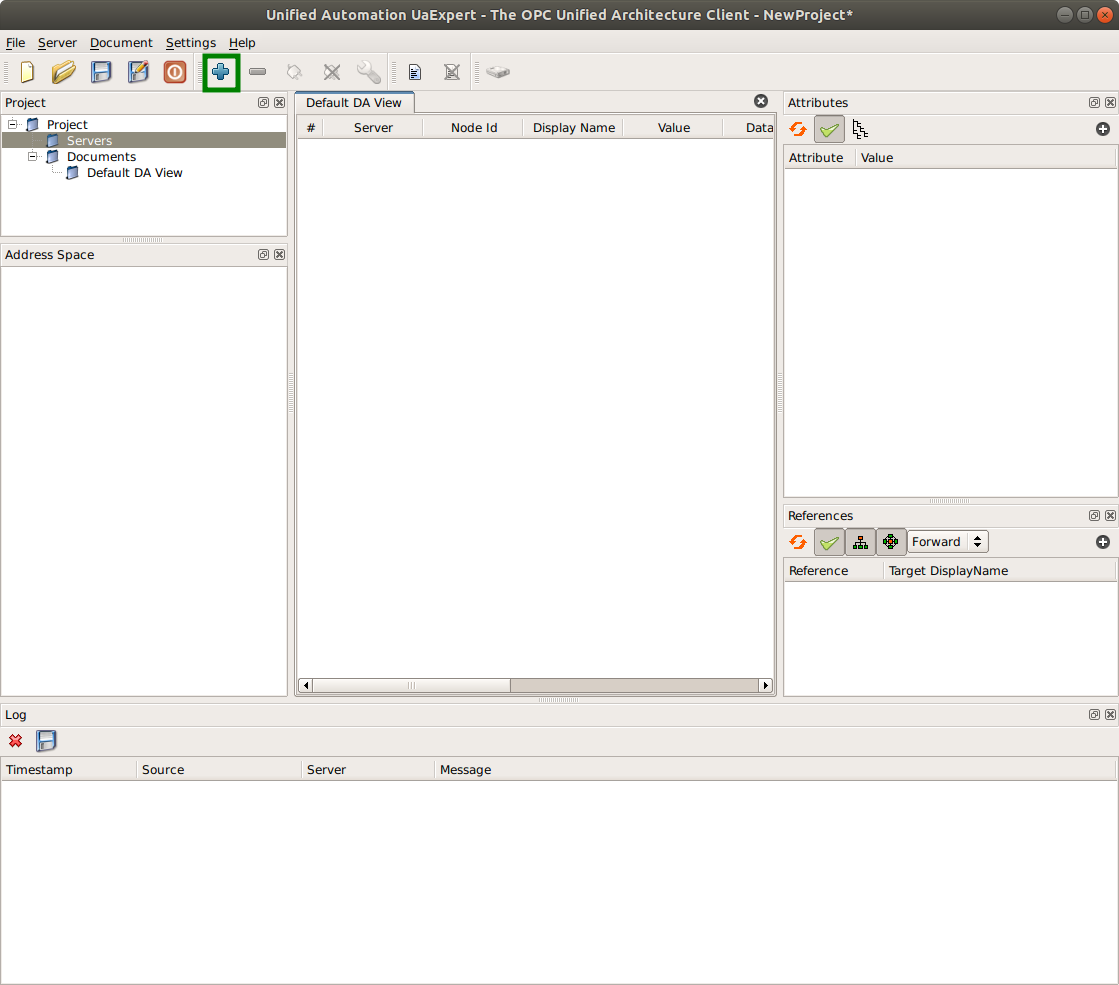Refresh the Attributes panel

coord(798,129)
